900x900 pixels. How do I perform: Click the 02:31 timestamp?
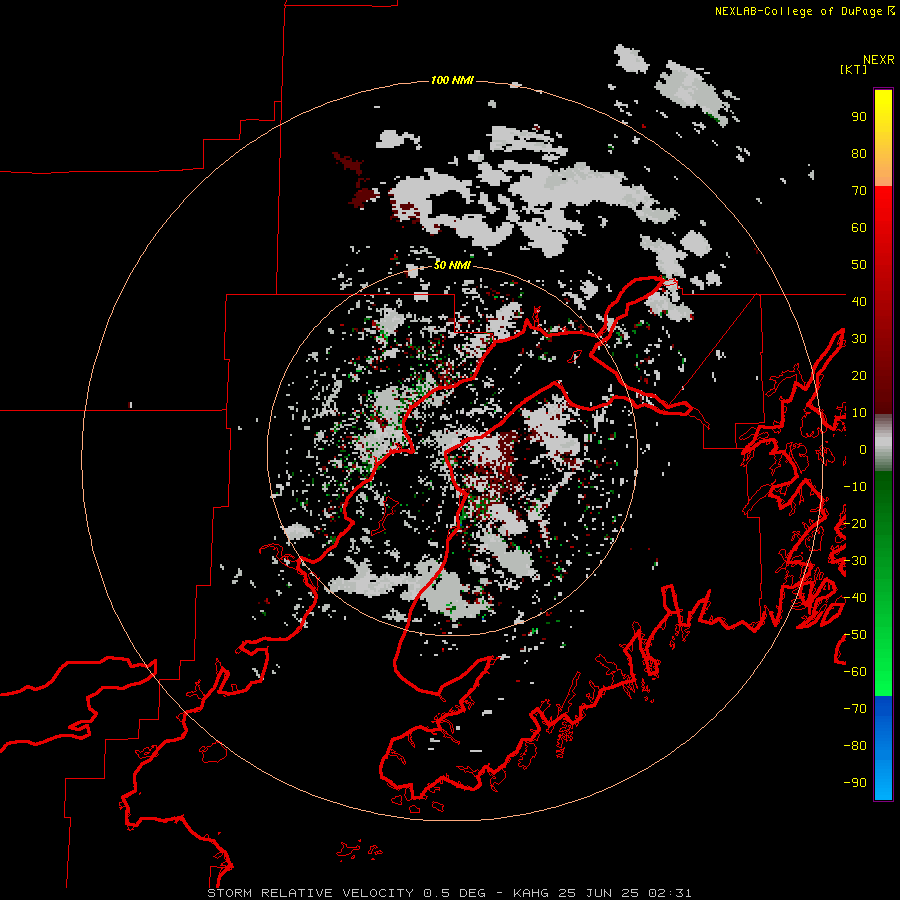(x=670, y=893)
